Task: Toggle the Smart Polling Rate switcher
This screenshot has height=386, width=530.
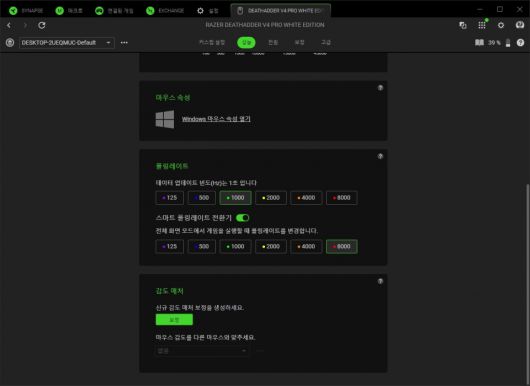Action: [242, 218]
